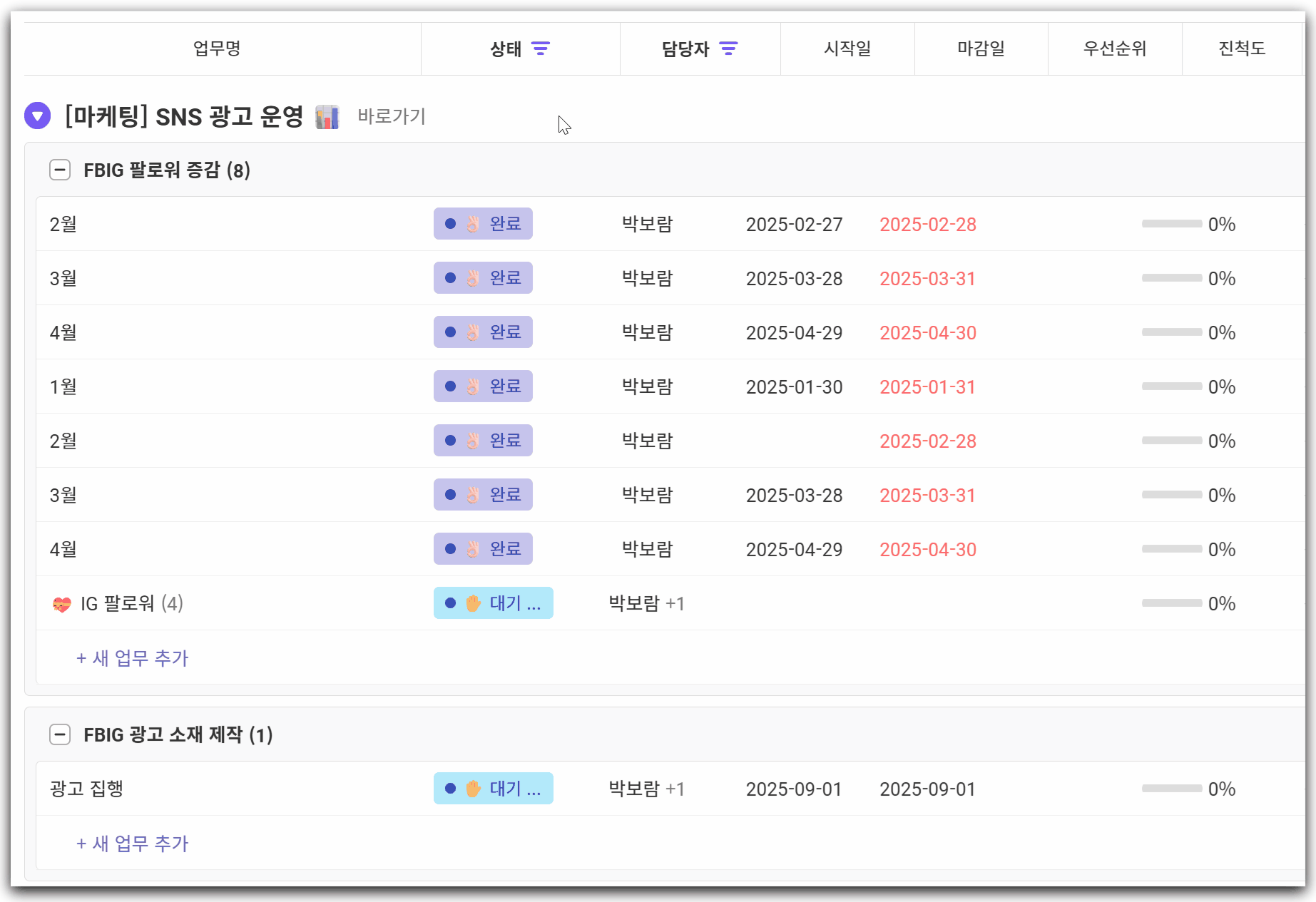
Task: Adjust progress bar of 광고 집행 task
Action: point(1171,789)
